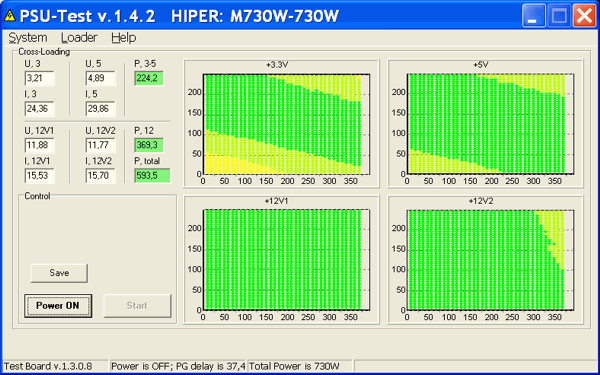600x375 pixels.
Task: Click the U, 3 label
Action: click(x=33, y=64)
